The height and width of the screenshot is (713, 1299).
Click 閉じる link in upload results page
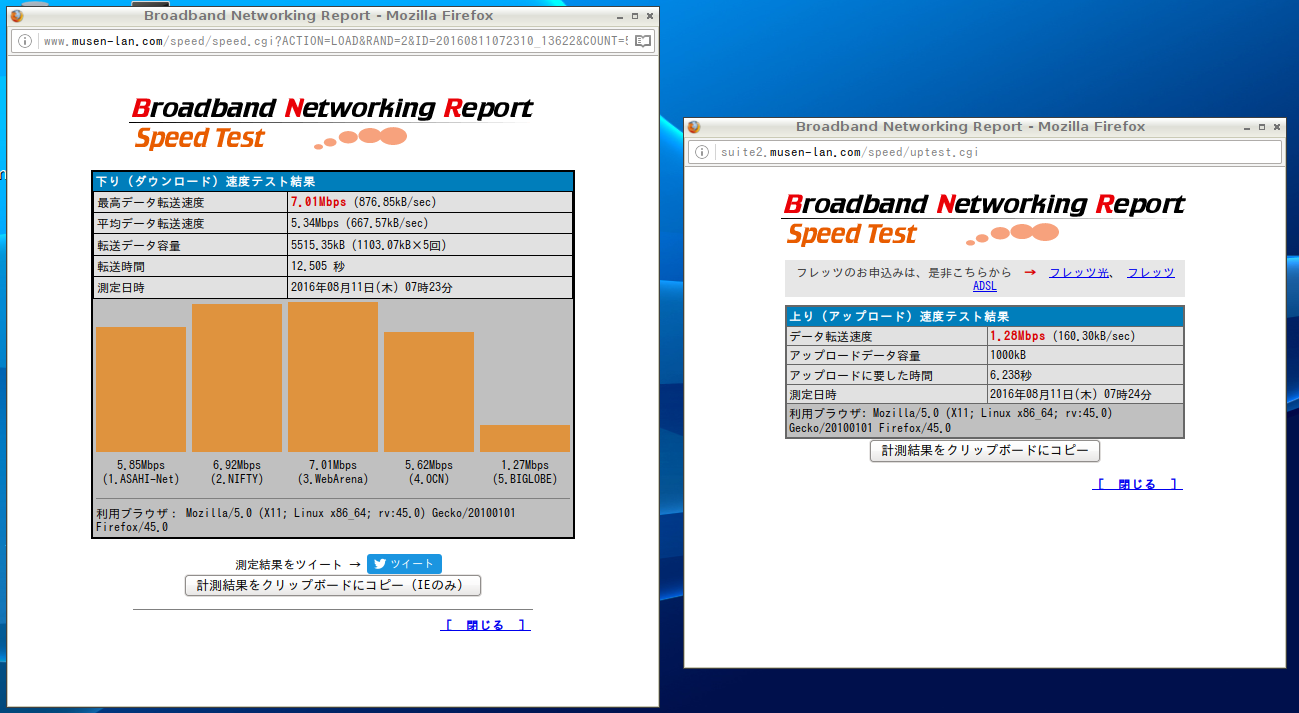tap(1137, 484)
